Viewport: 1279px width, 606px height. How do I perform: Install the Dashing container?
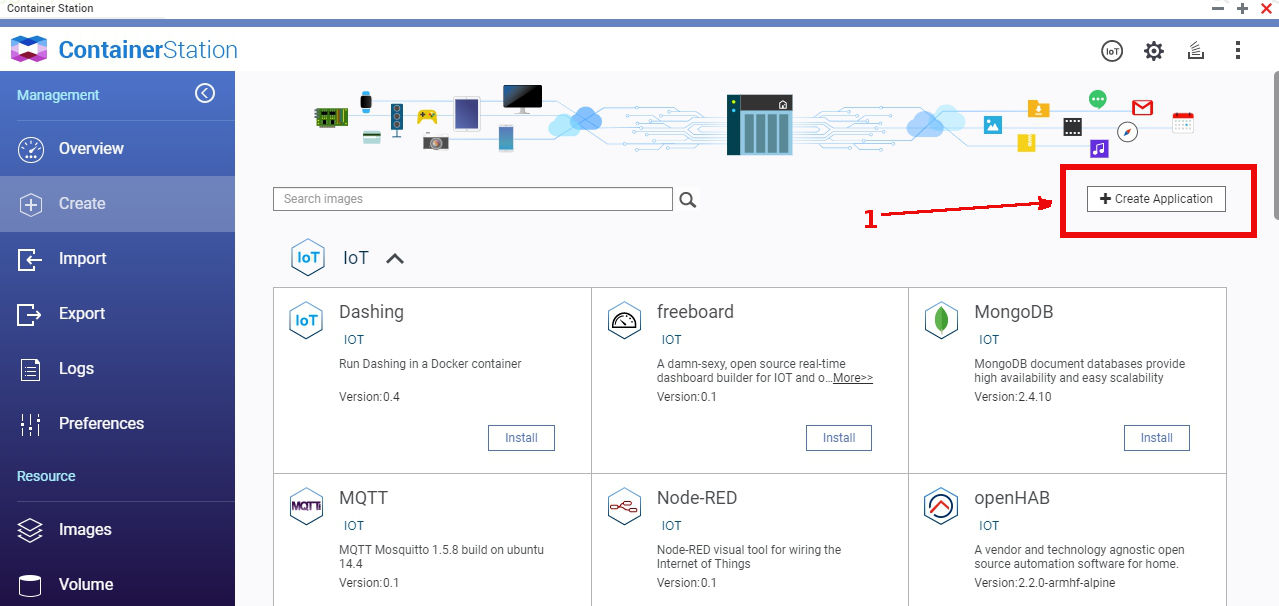pyautogui.click(x=521, y=438)
